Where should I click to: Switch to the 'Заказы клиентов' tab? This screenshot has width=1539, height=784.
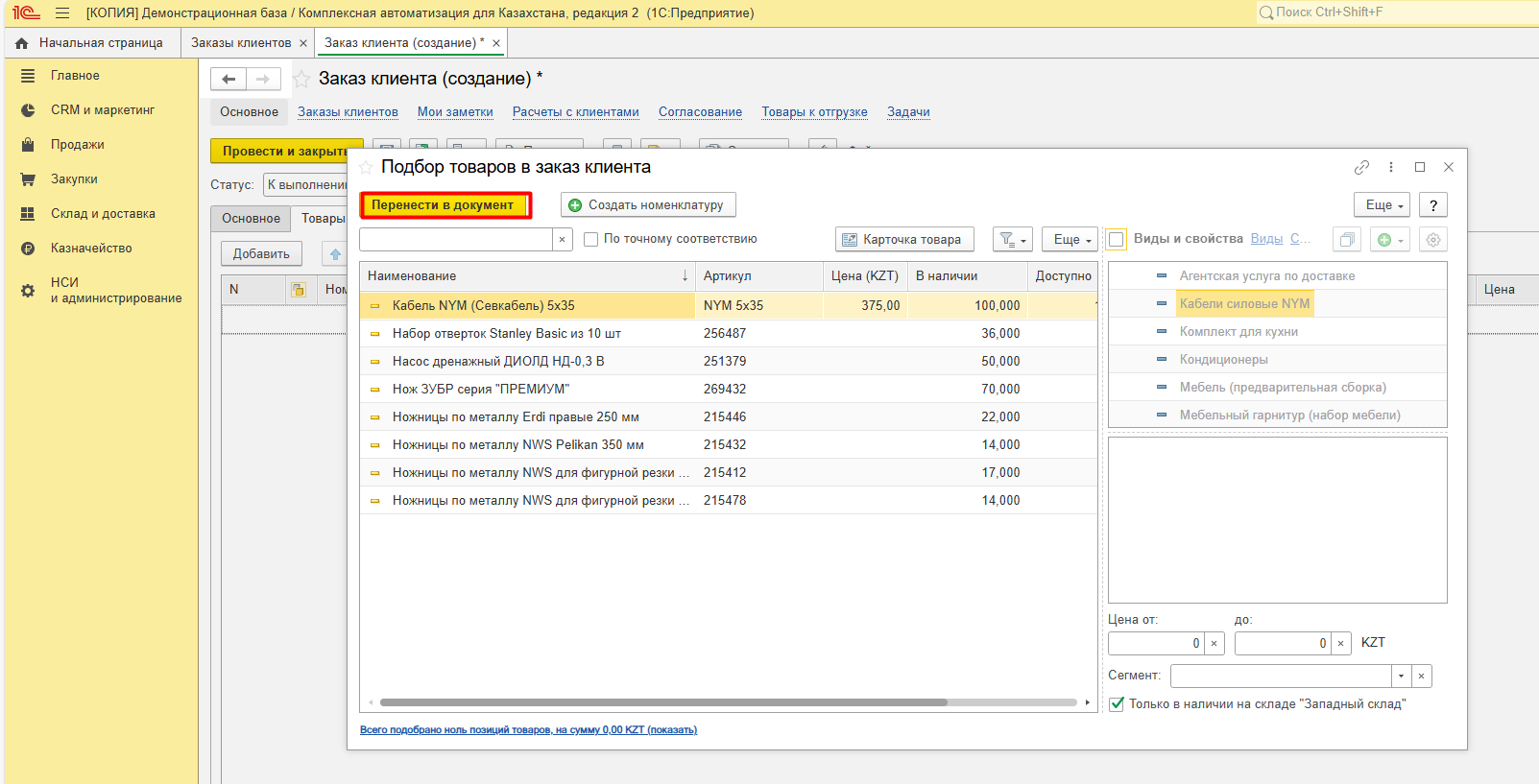[x=241, y=43]
